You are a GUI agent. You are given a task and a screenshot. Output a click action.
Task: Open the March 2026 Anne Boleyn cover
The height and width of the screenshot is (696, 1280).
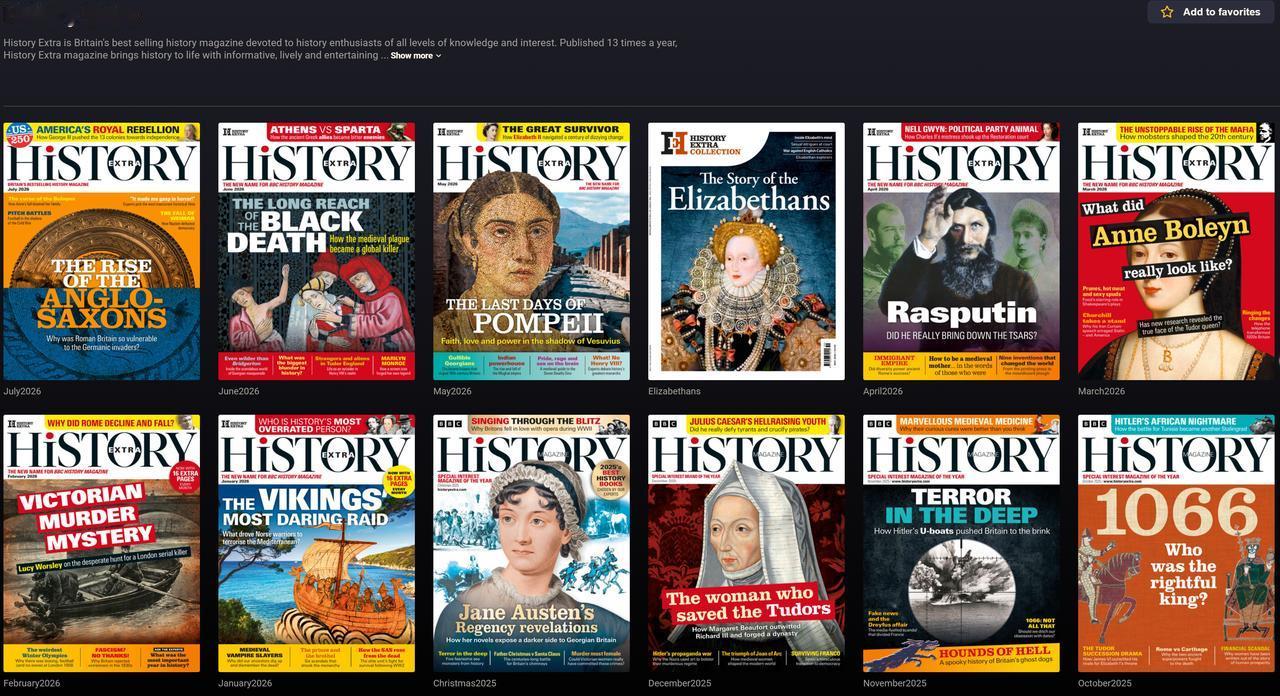point(1176,251)
